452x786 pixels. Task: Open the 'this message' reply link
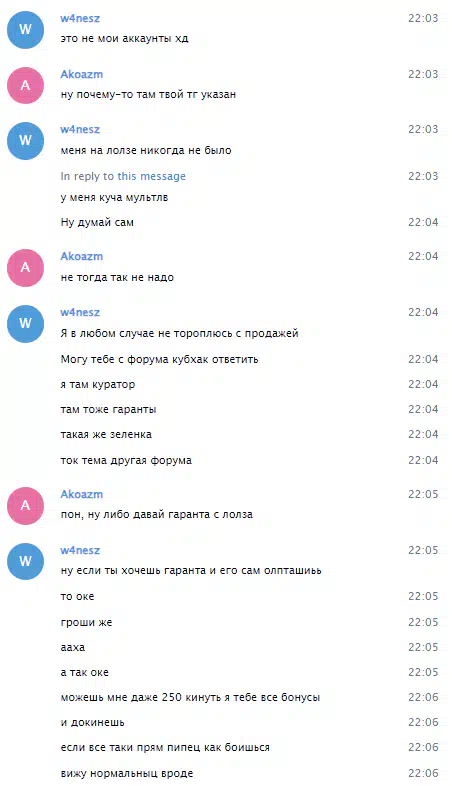(x=151, y=176)
